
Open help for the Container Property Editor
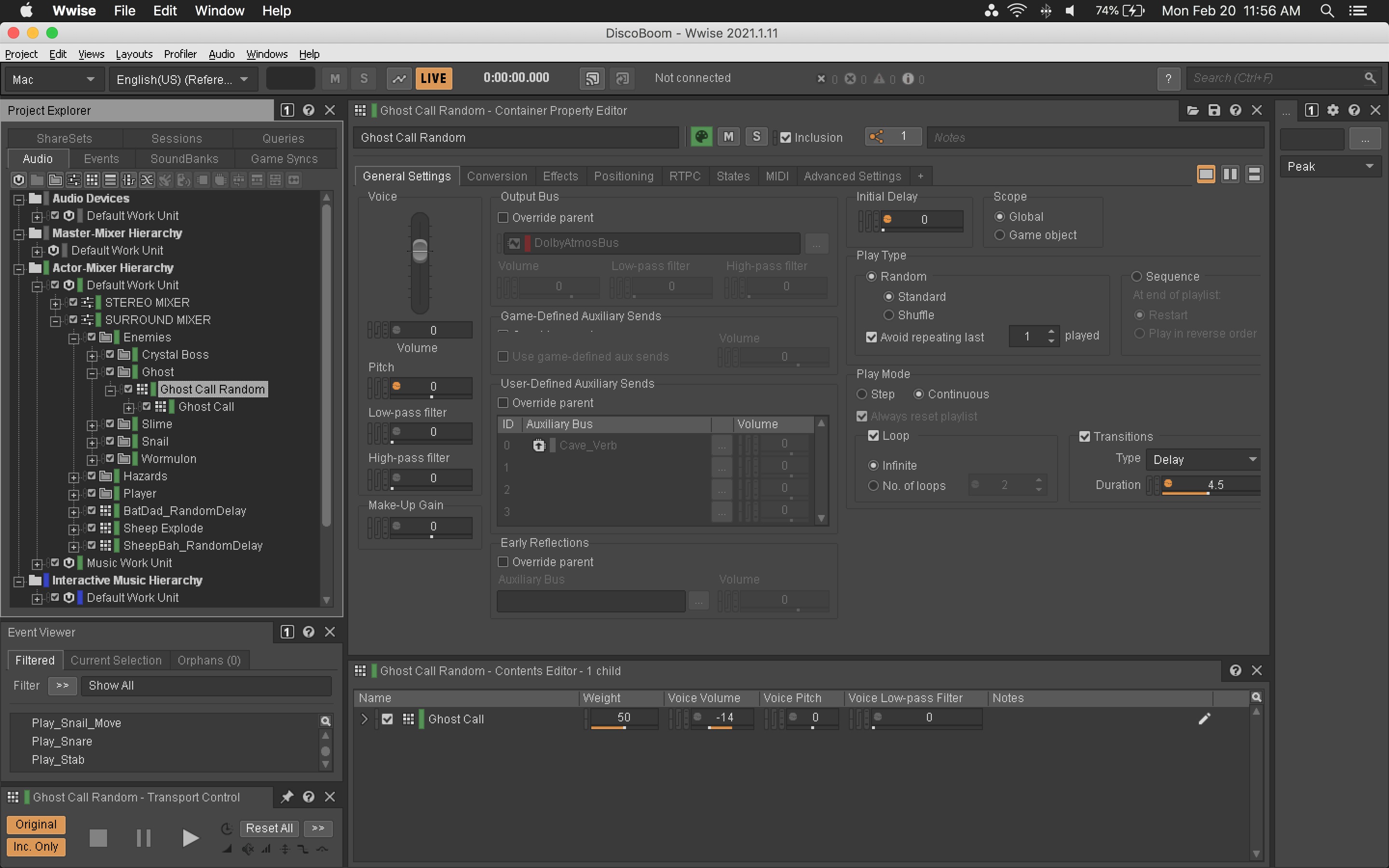point(1235,110)
